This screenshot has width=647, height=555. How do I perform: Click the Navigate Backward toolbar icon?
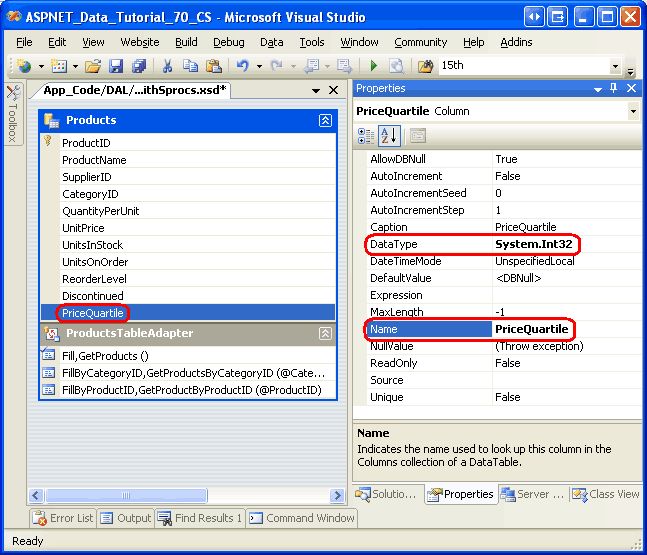pos(312,66)
